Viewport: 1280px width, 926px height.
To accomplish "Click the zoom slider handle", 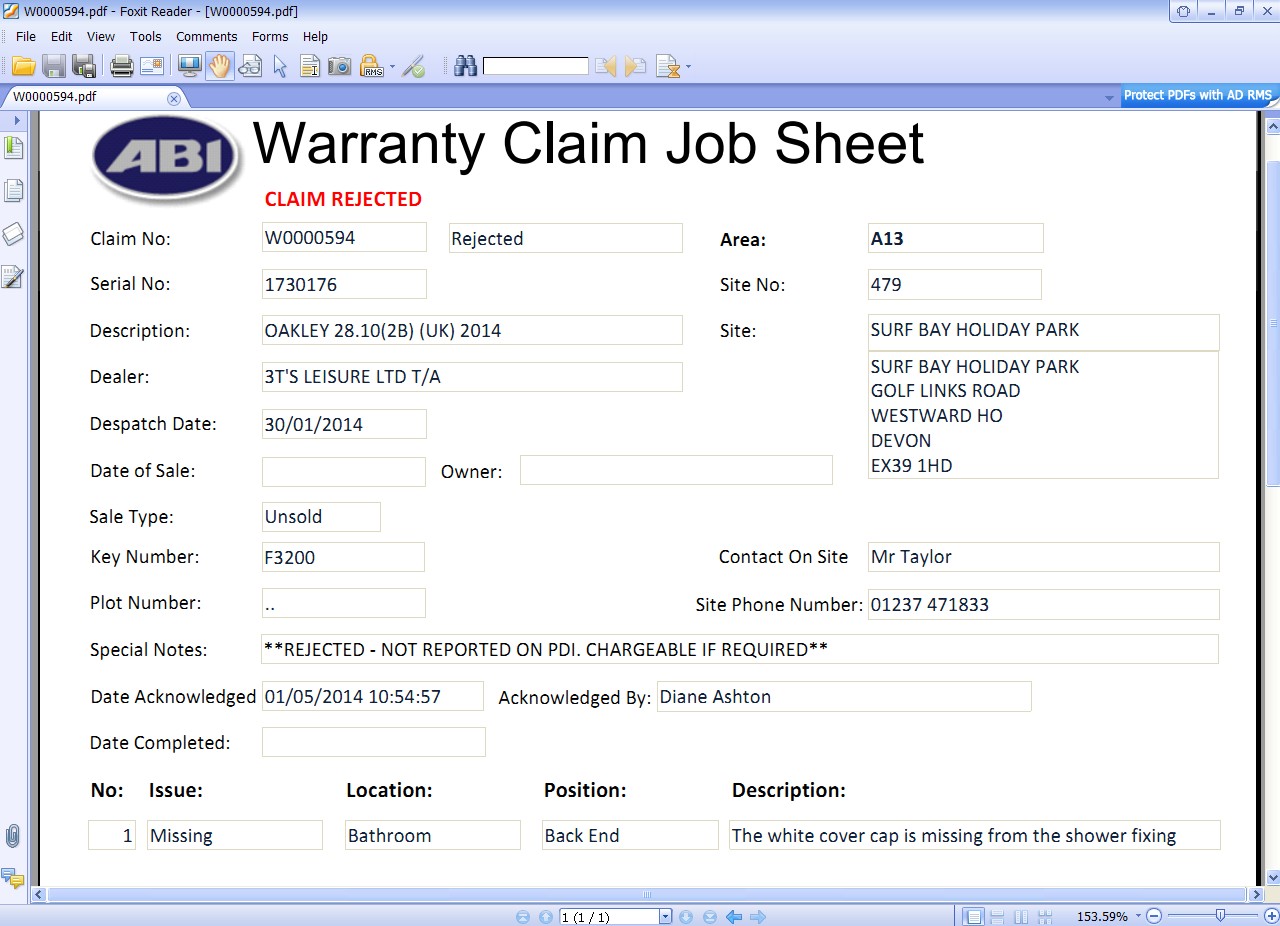I will [x=1220, y=916].
